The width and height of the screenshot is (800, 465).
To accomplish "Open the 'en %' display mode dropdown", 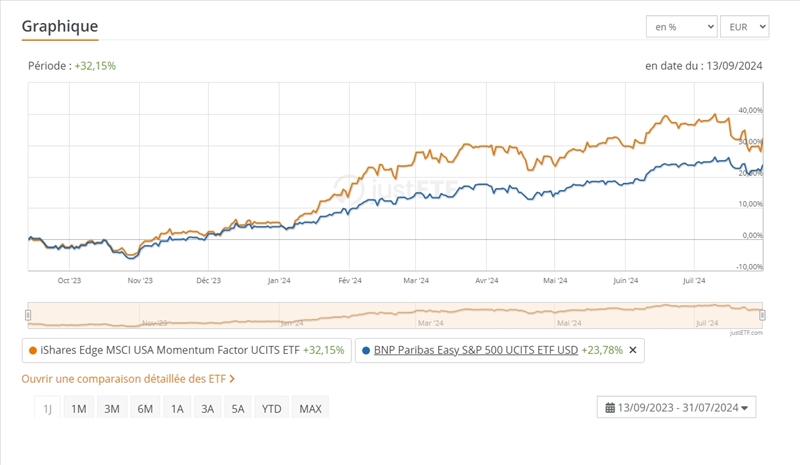I will 682,26.
